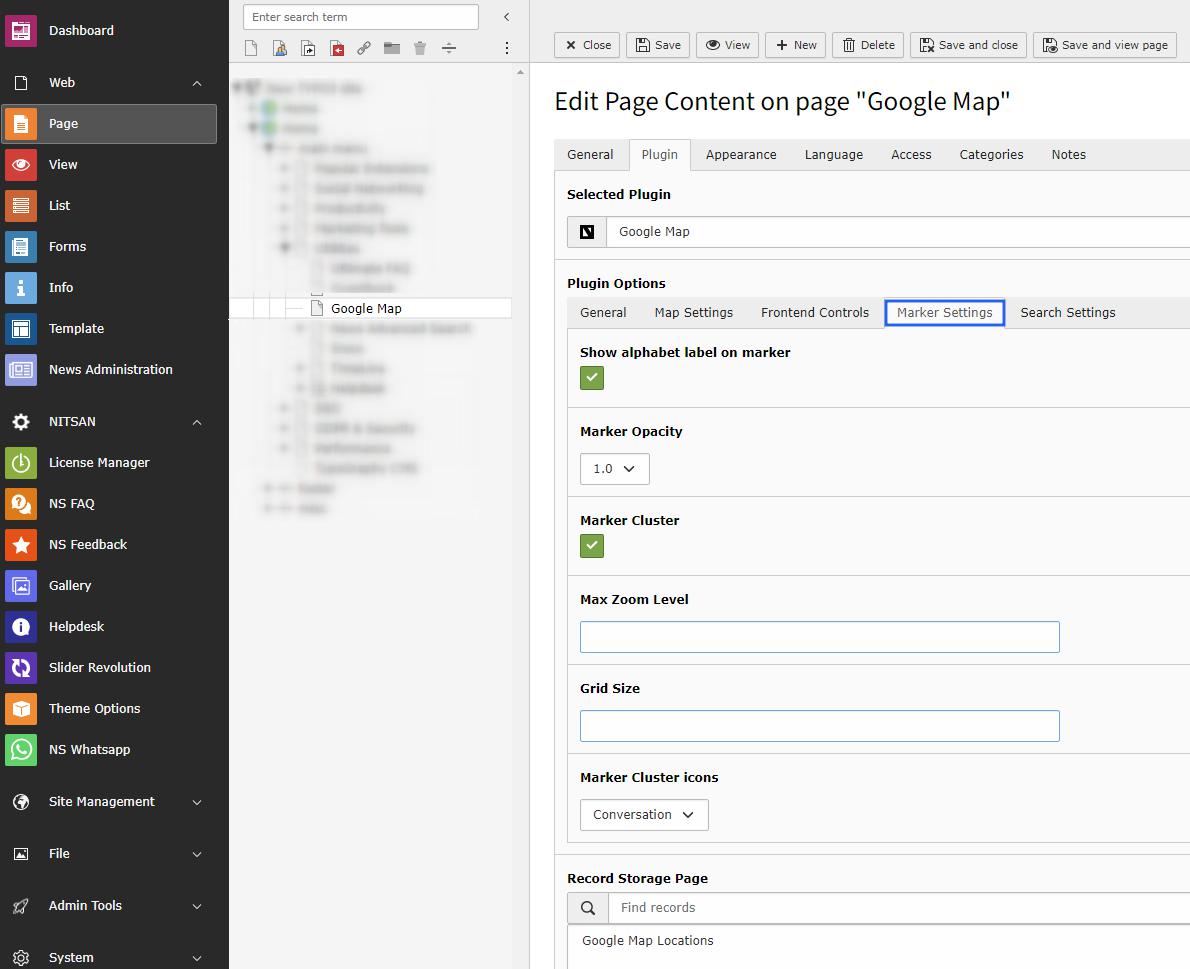This screenshot has height=969, width=1190.
Task: Open the Slider Revolution module icon
Action: tap(20, 668)
